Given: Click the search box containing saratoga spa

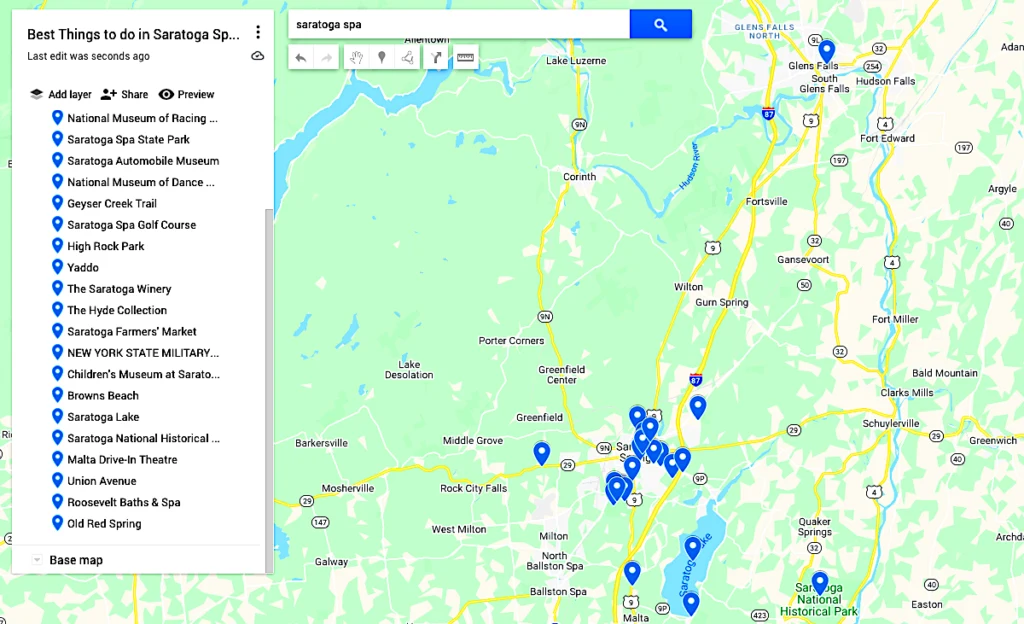Looking at the screenshot, I should (458, 24).
